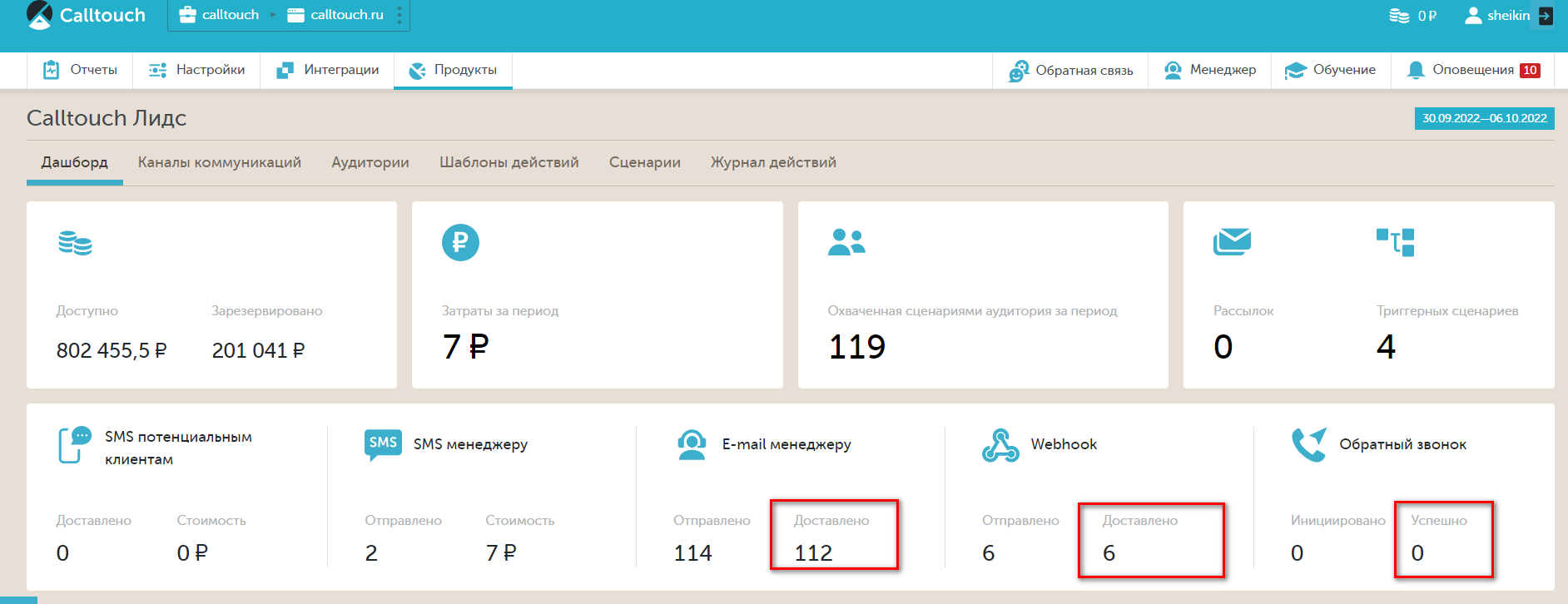Click the Обратная связь headset icon
Image resolution: width=1568 pixels, height=604 pixels.
click(1018, 72)
